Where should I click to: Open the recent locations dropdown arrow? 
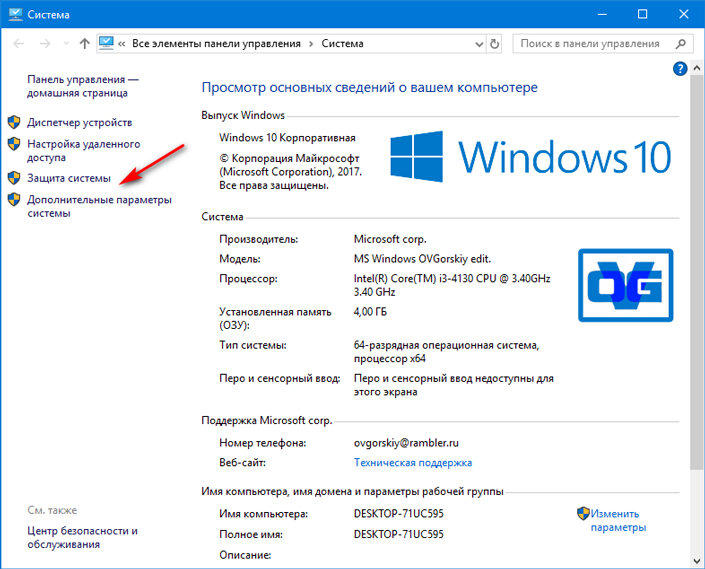[66, 44]
